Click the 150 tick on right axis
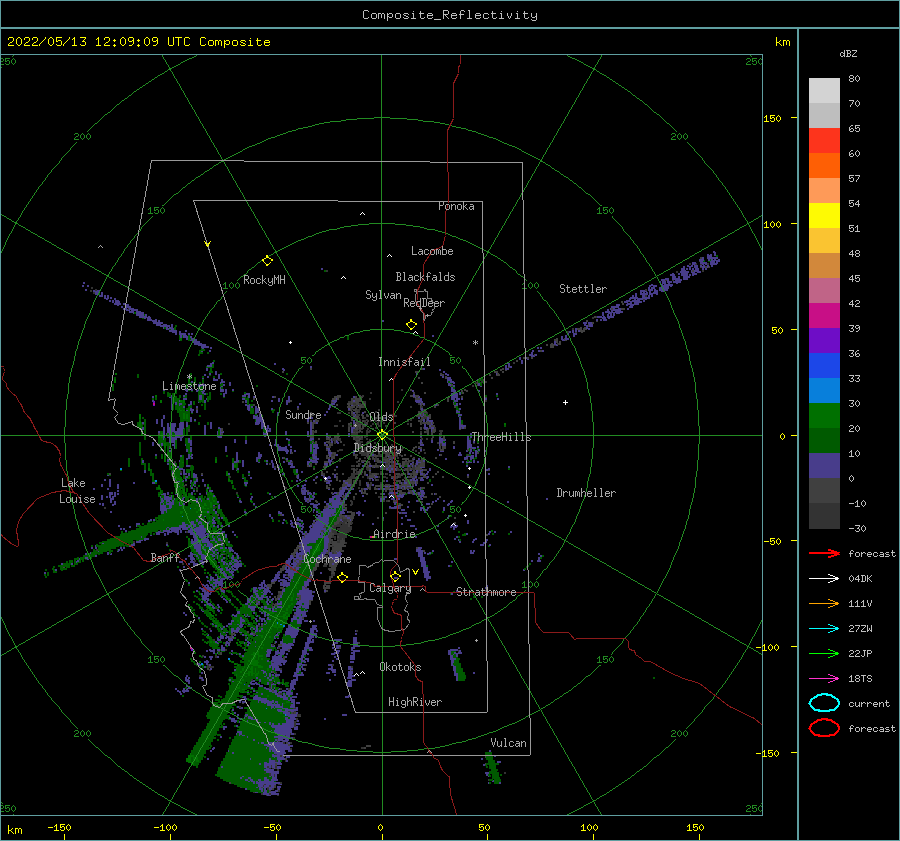This screenshot has width=900, height=841. (772, 118)
